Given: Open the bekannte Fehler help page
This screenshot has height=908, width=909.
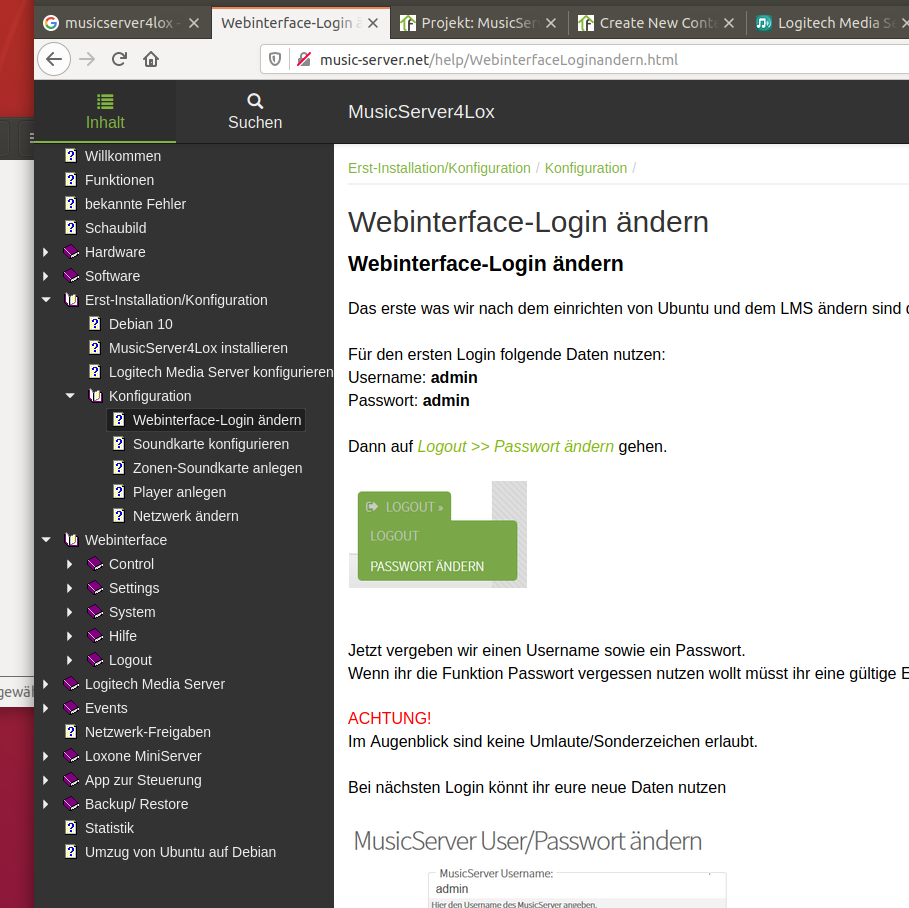Looking at the screenshot, I should point(135,204).
